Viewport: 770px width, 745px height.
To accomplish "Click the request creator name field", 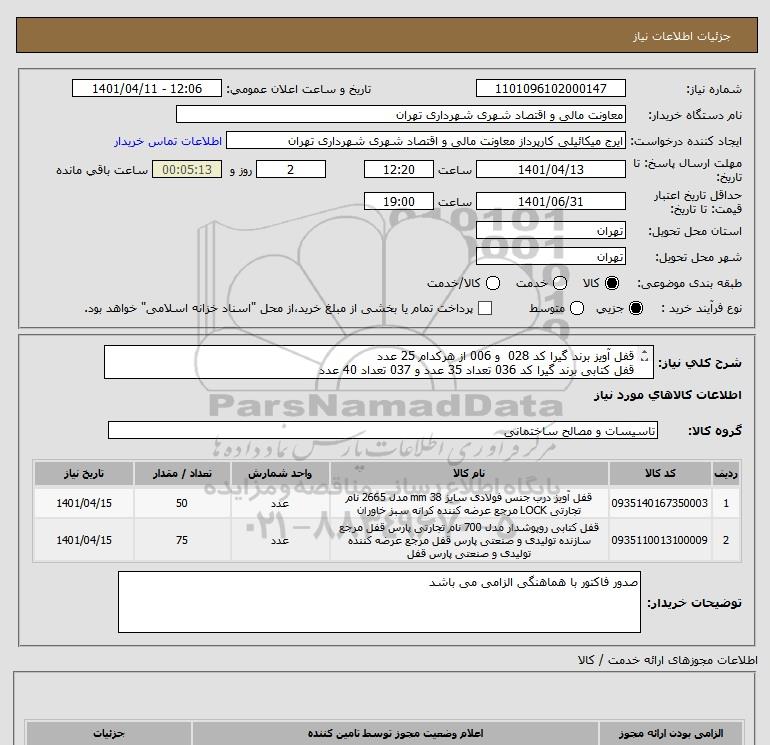I will (426, 140).
